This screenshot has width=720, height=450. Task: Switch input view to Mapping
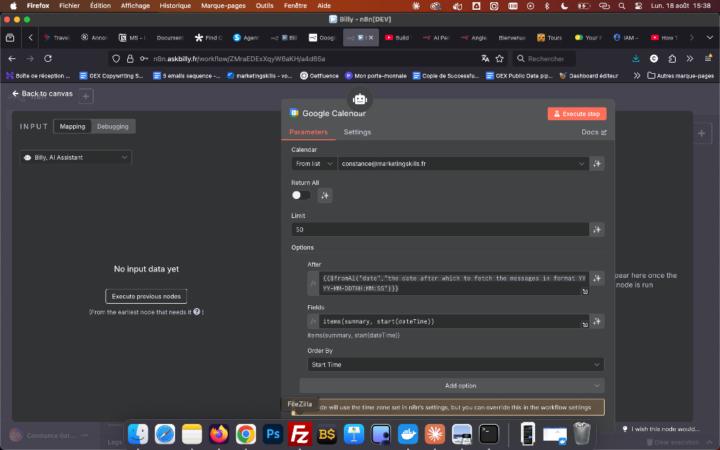coord(73,126)
